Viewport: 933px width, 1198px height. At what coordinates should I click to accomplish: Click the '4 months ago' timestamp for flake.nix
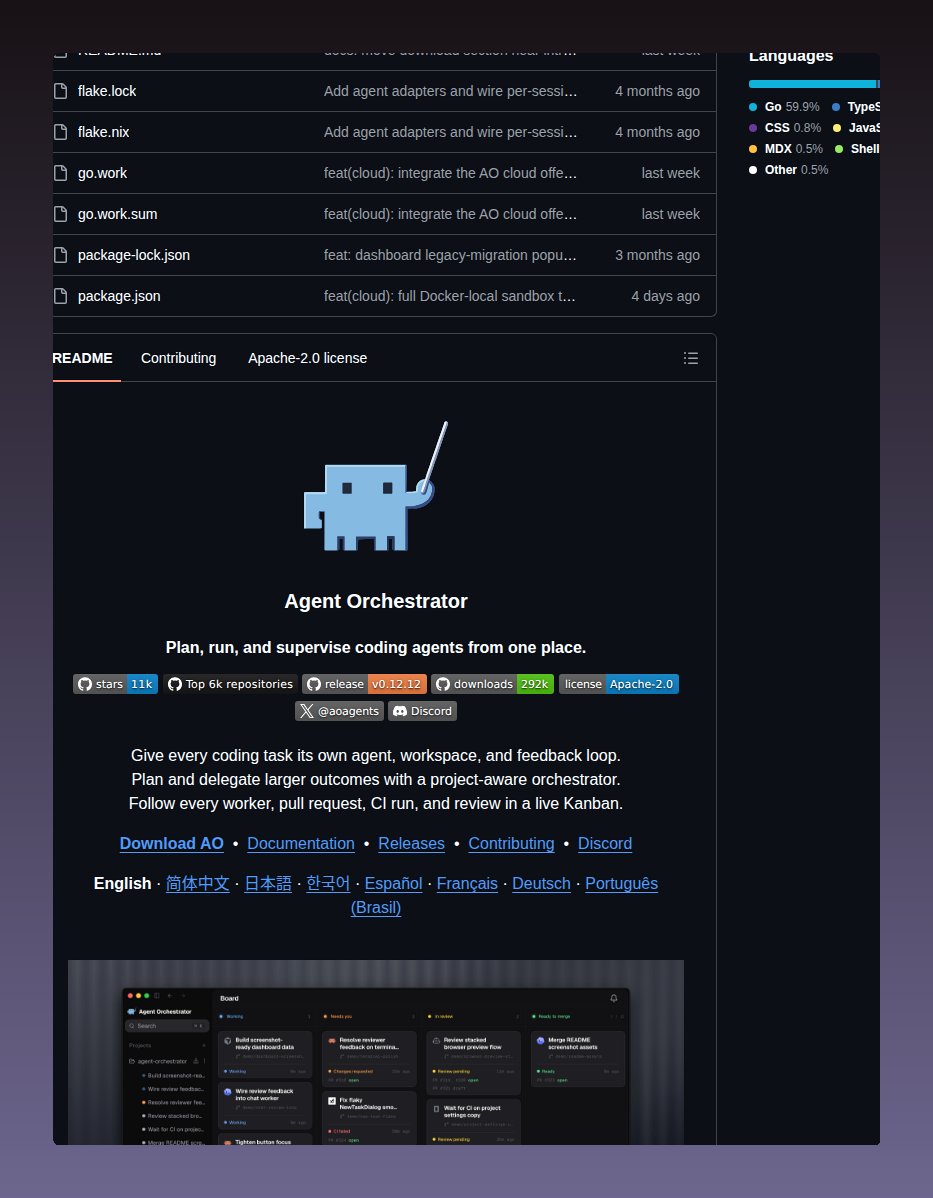[x=657, y=132]
